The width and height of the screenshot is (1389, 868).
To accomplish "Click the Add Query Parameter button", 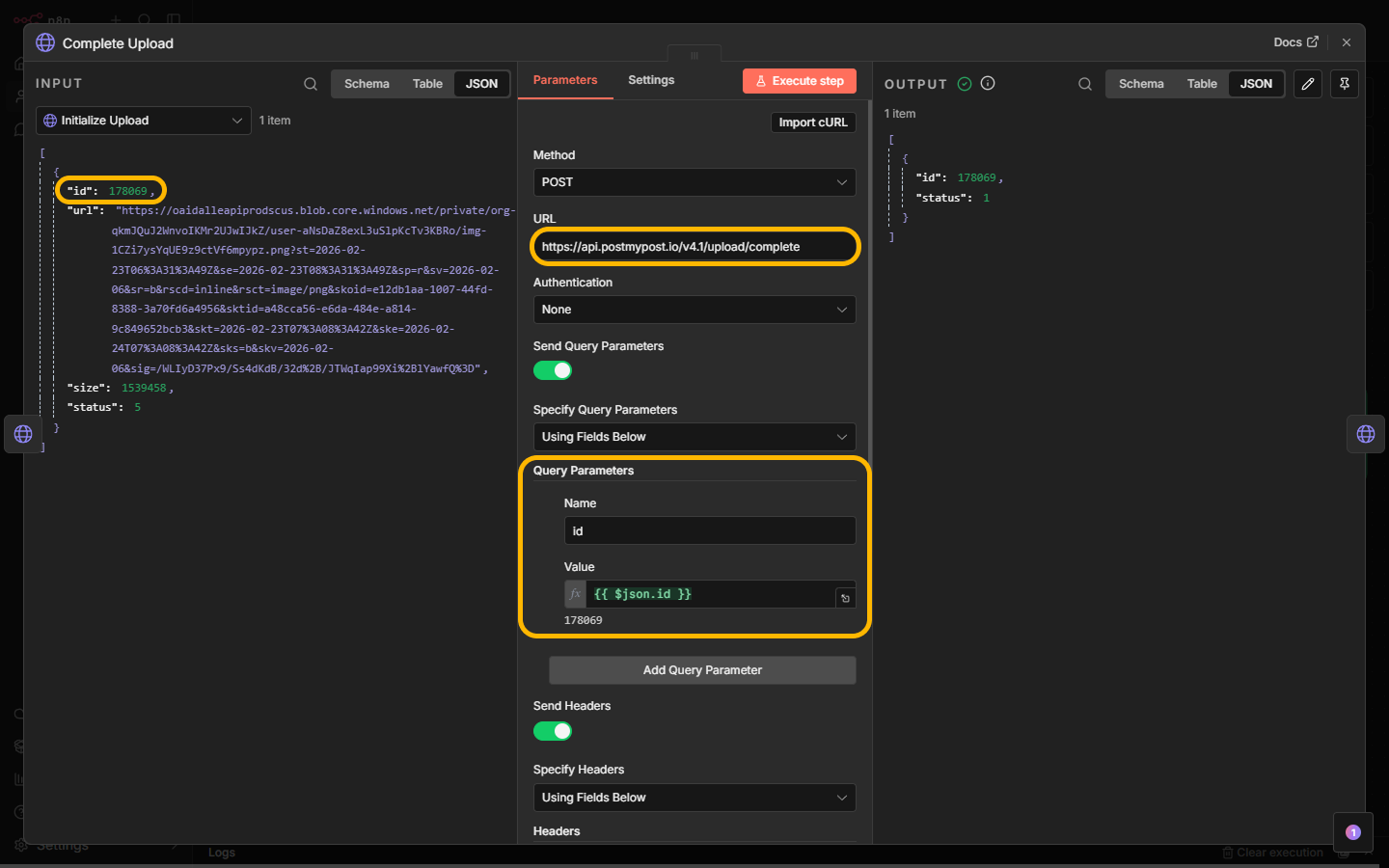I will (x=702, y=670).
